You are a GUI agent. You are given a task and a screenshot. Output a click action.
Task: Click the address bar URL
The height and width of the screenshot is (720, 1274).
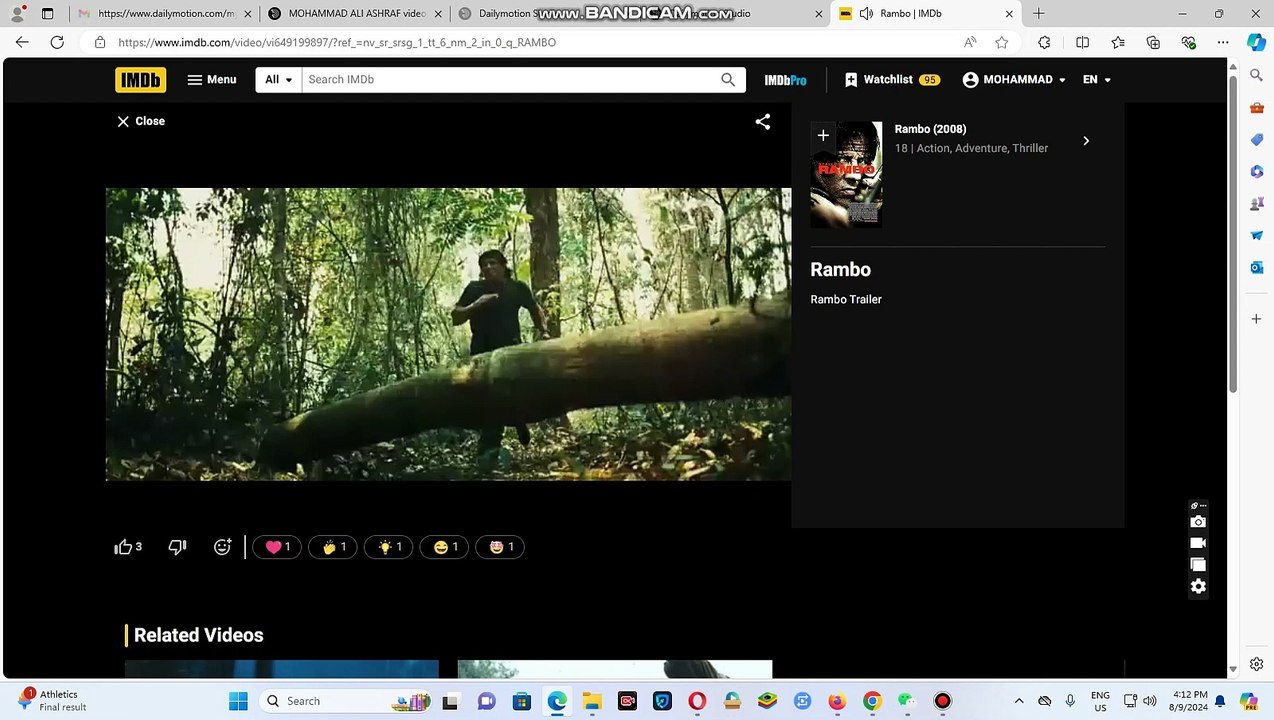point(337,43)
